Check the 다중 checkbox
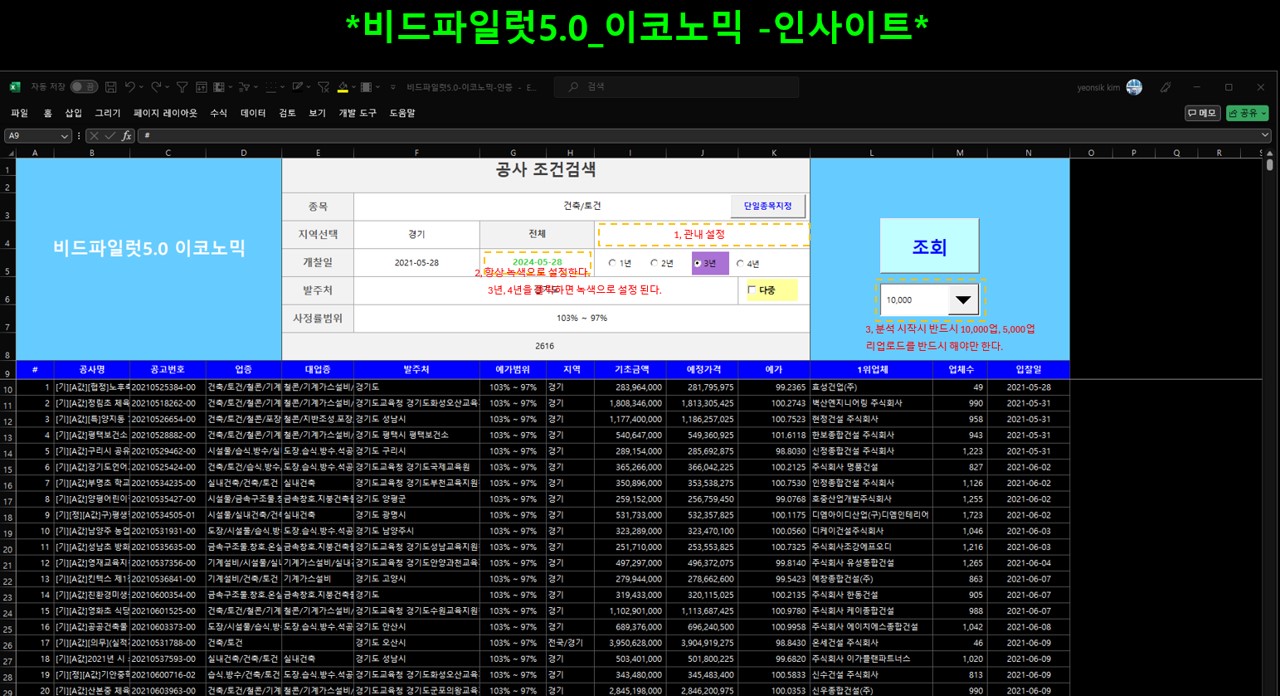 coord(752,291)
